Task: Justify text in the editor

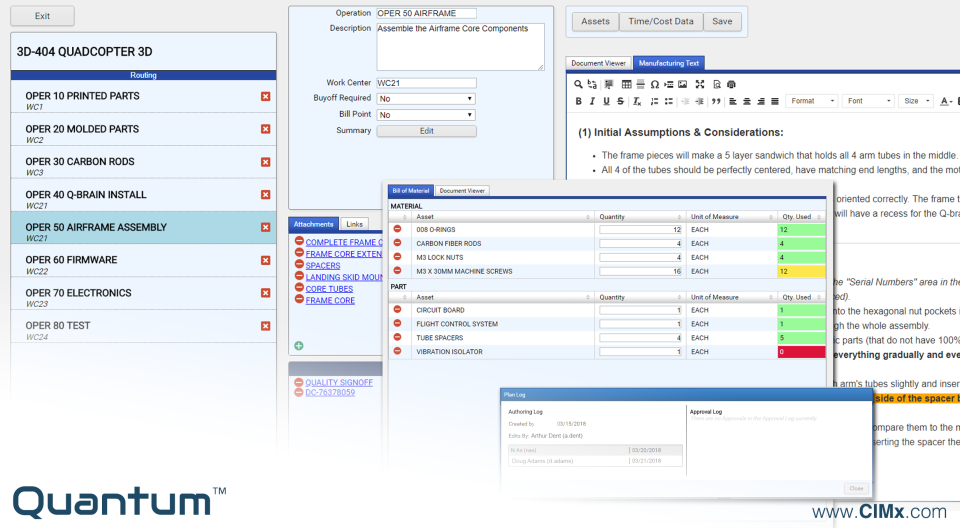Action: click(x=775, y=101)
